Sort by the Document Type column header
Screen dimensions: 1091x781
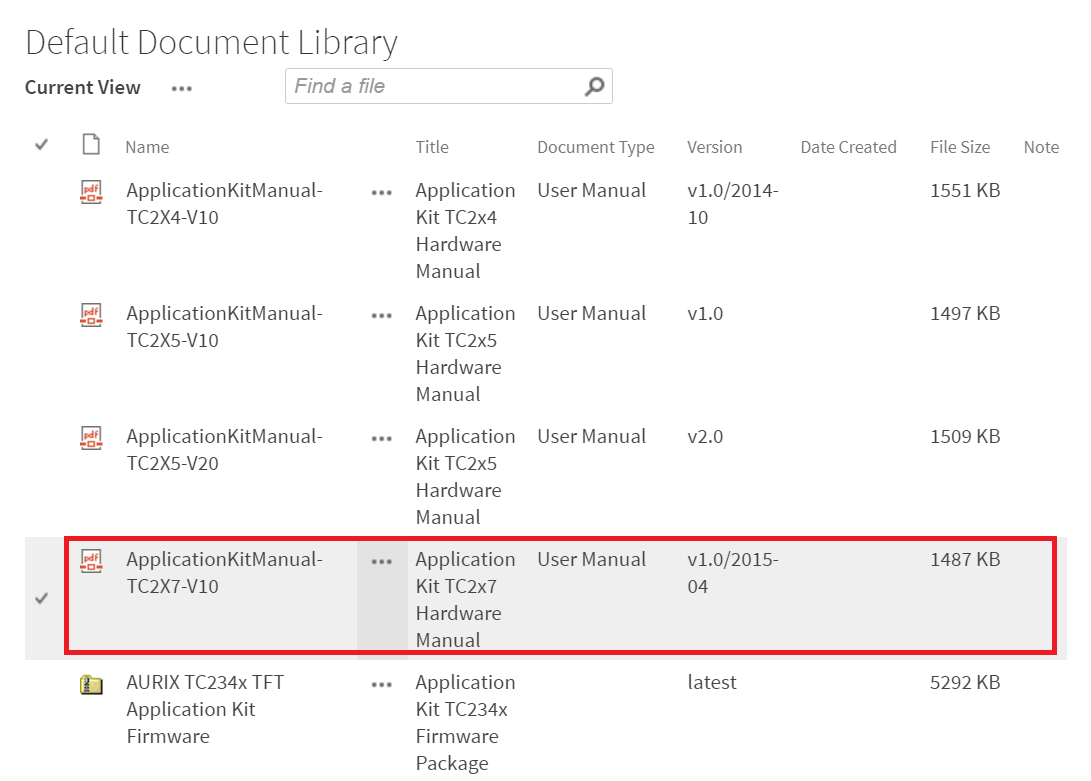coord(596,148)
